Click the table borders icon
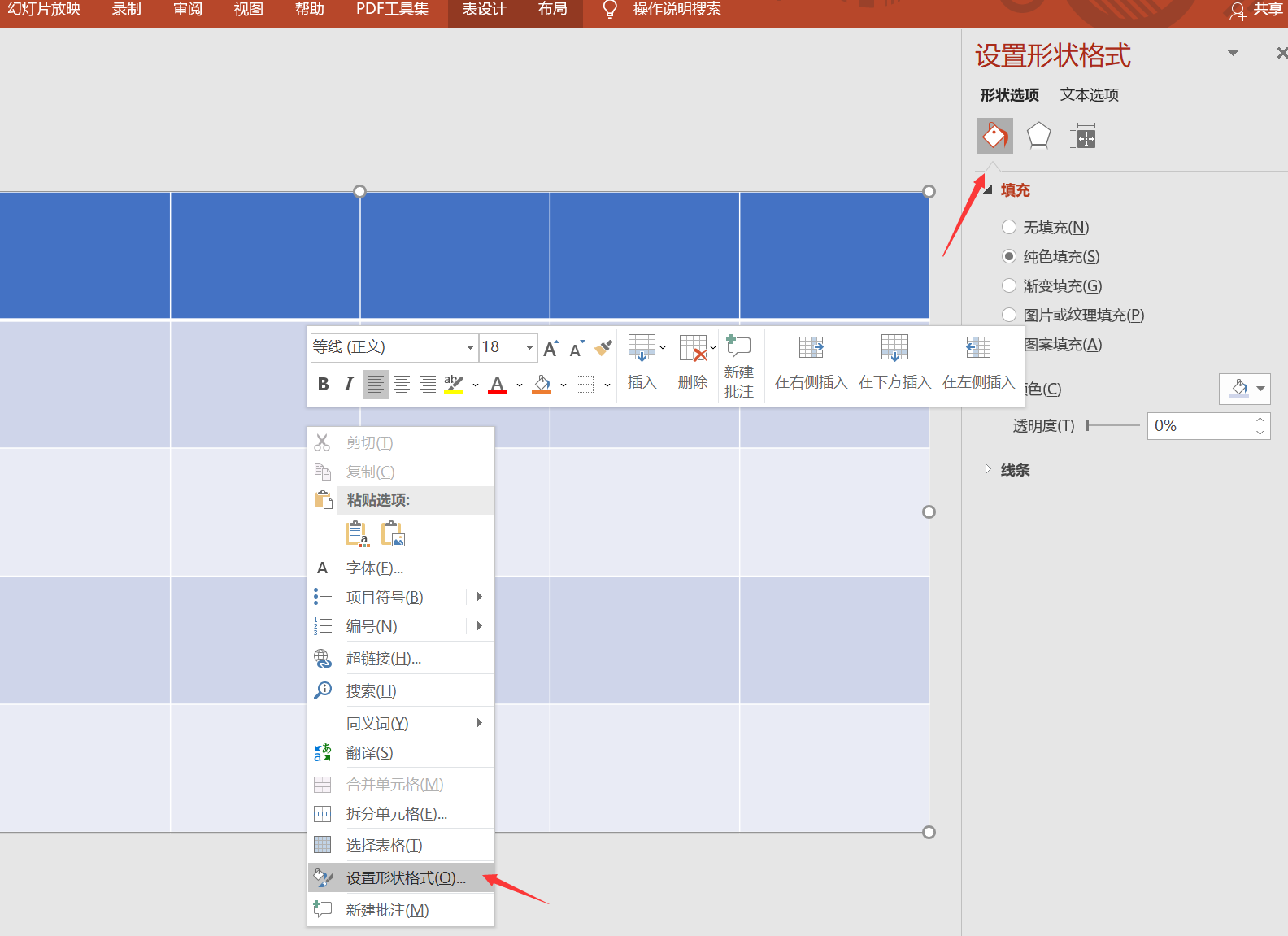This screenshot has width=1288, height=936. tap(585, 384)
